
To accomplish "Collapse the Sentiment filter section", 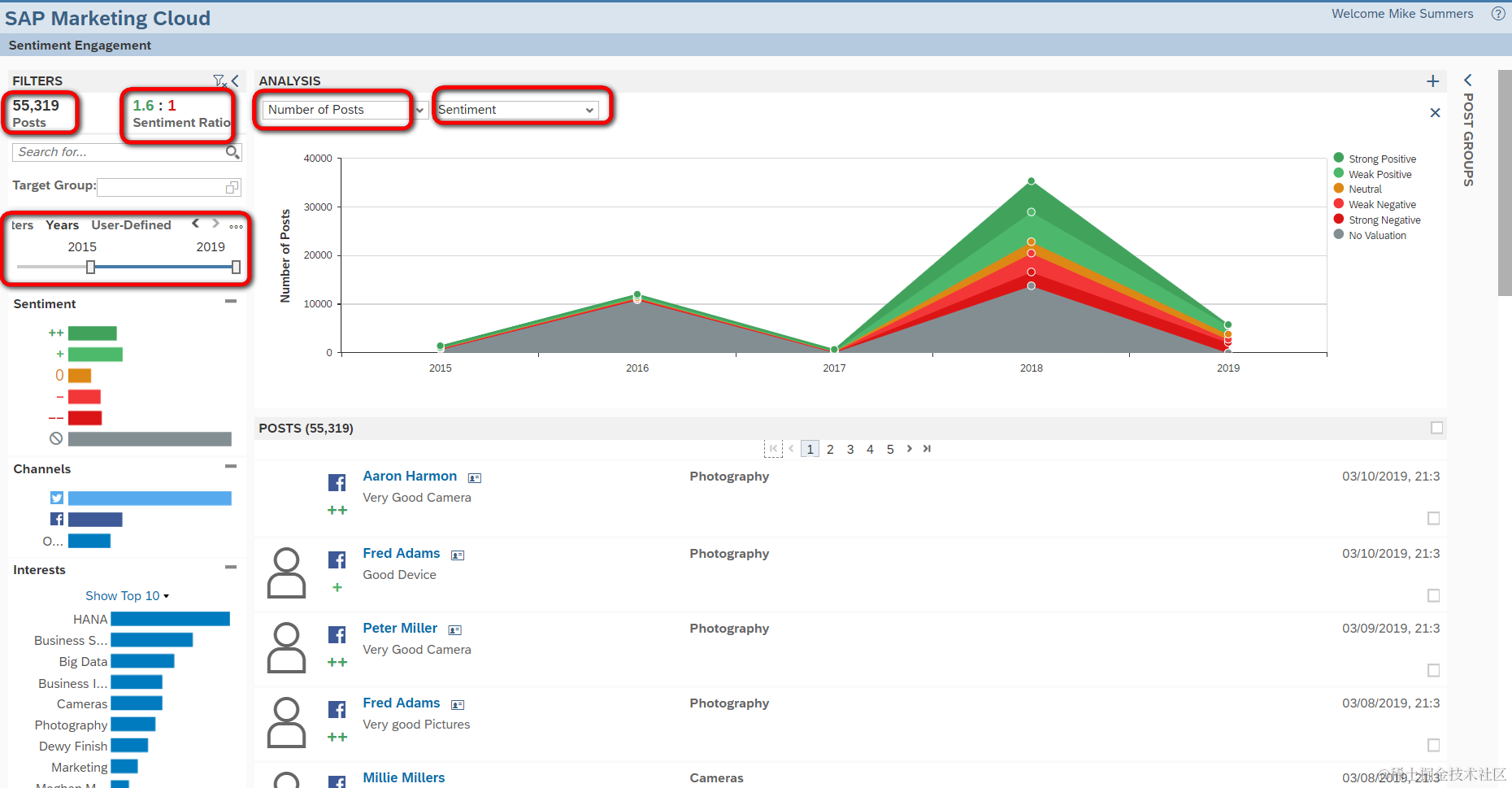I will 231,302.
